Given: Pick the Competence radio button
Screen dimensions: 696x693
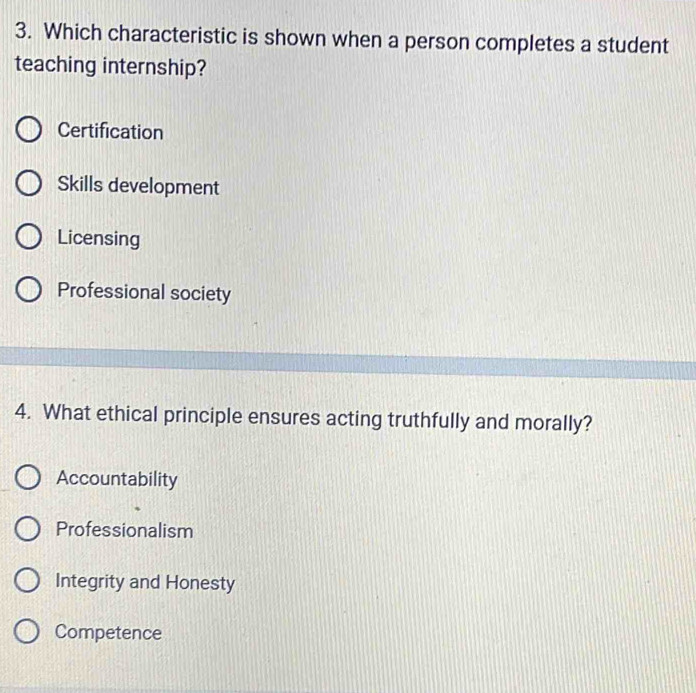Looking at the screenshot, I should click(x=26, y=631).
